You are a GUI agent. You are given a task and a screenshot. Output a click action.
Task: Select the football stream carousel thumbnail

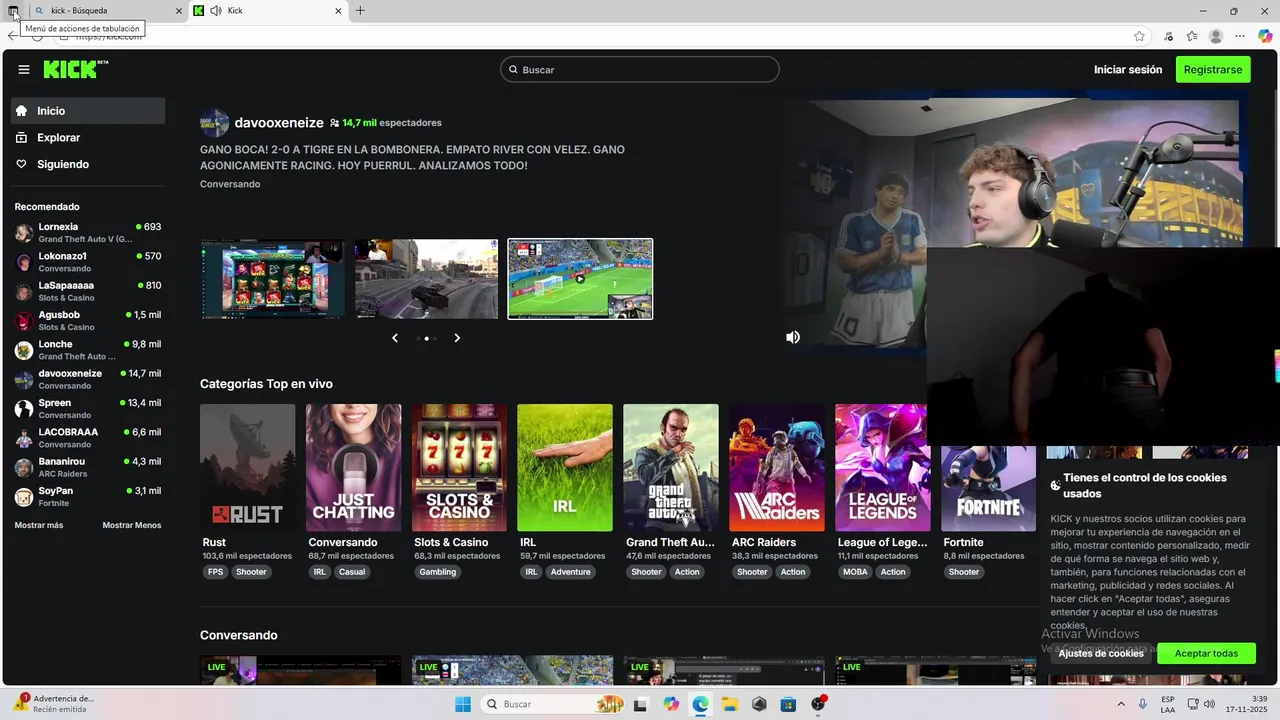[580, 279]
